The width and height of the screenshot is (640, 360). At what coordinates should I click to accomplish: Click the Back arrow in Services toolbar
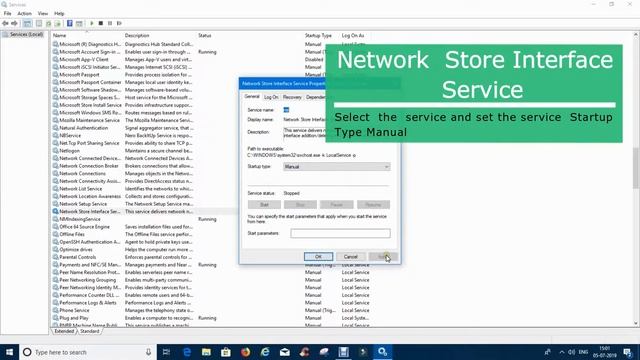[5, 23]
